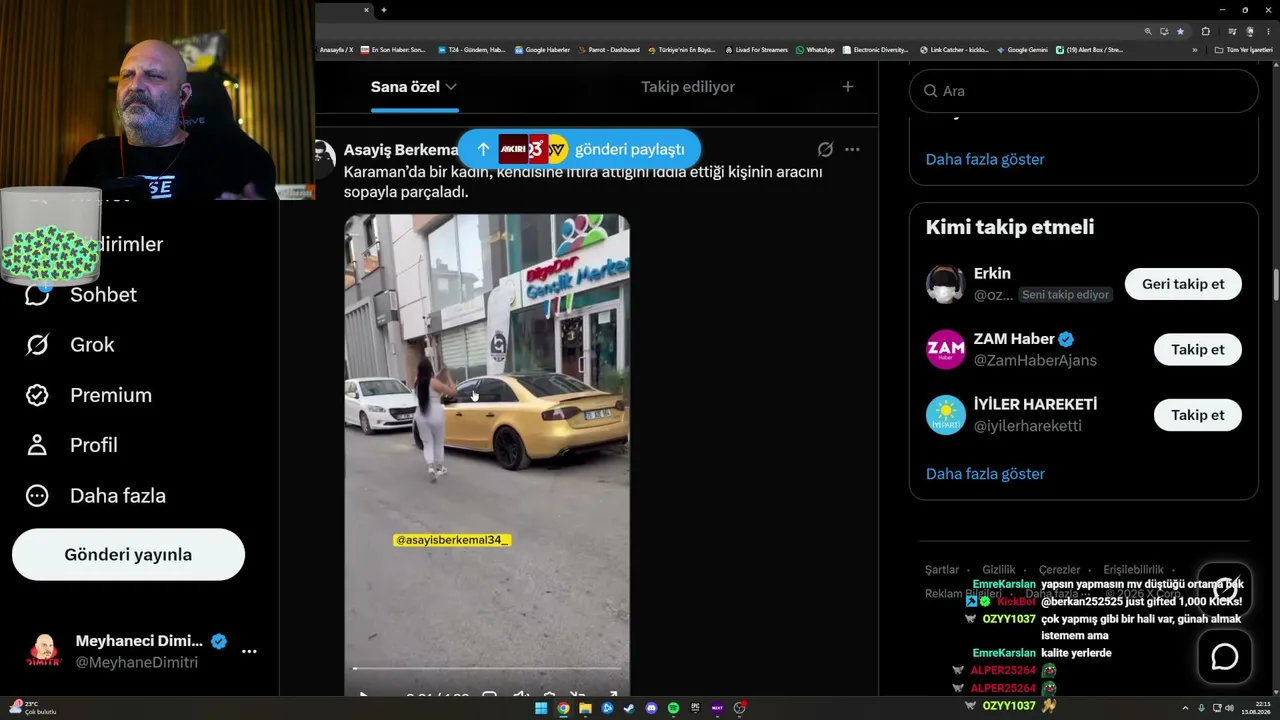Image resolution: width=1280 pixels, height=720 pixels.
Task: Open the Daha fazla circle icon
Action: coord(37,496)
